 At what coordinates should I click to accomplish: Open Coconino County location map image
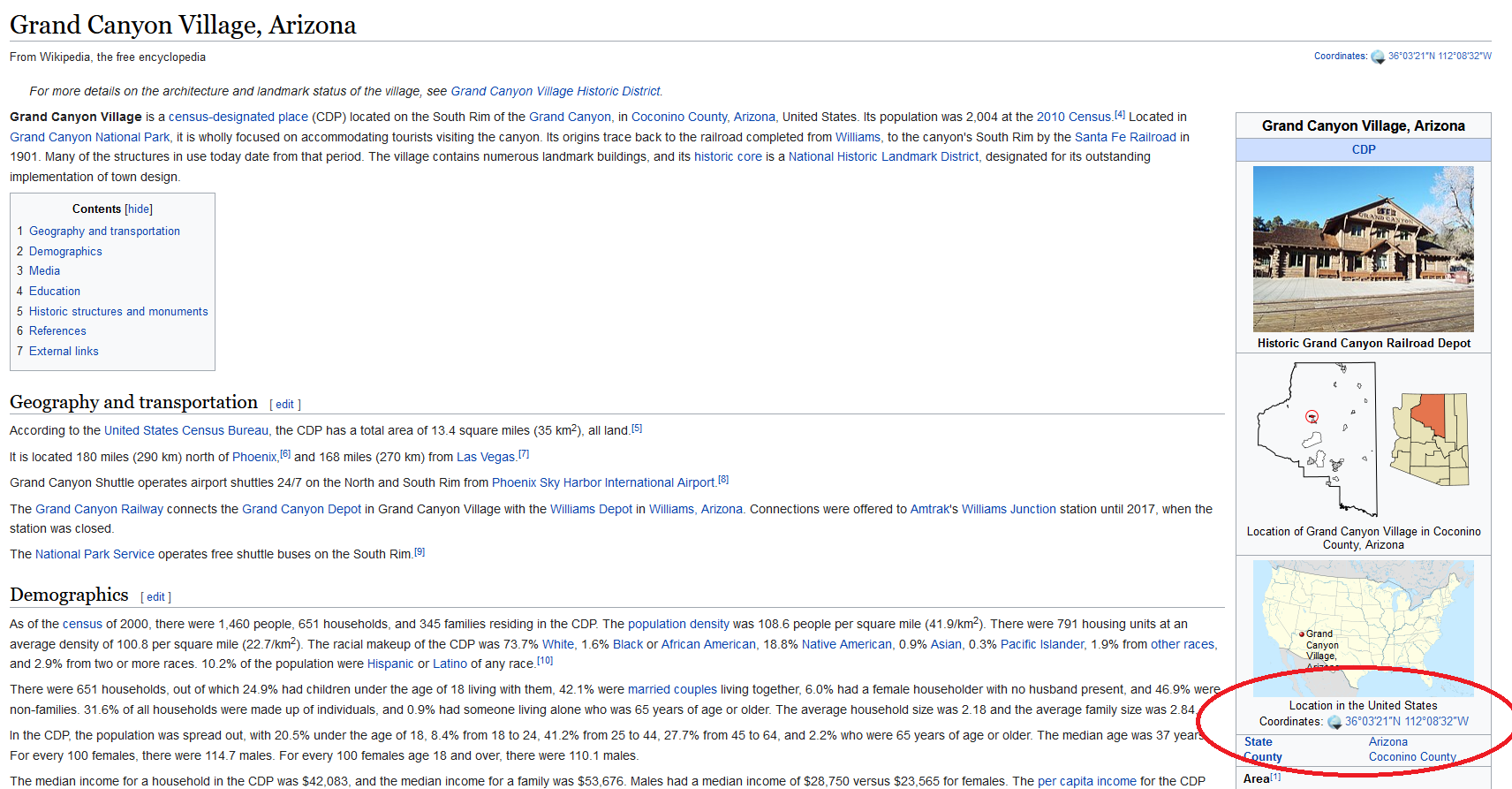pos(1364,439)
